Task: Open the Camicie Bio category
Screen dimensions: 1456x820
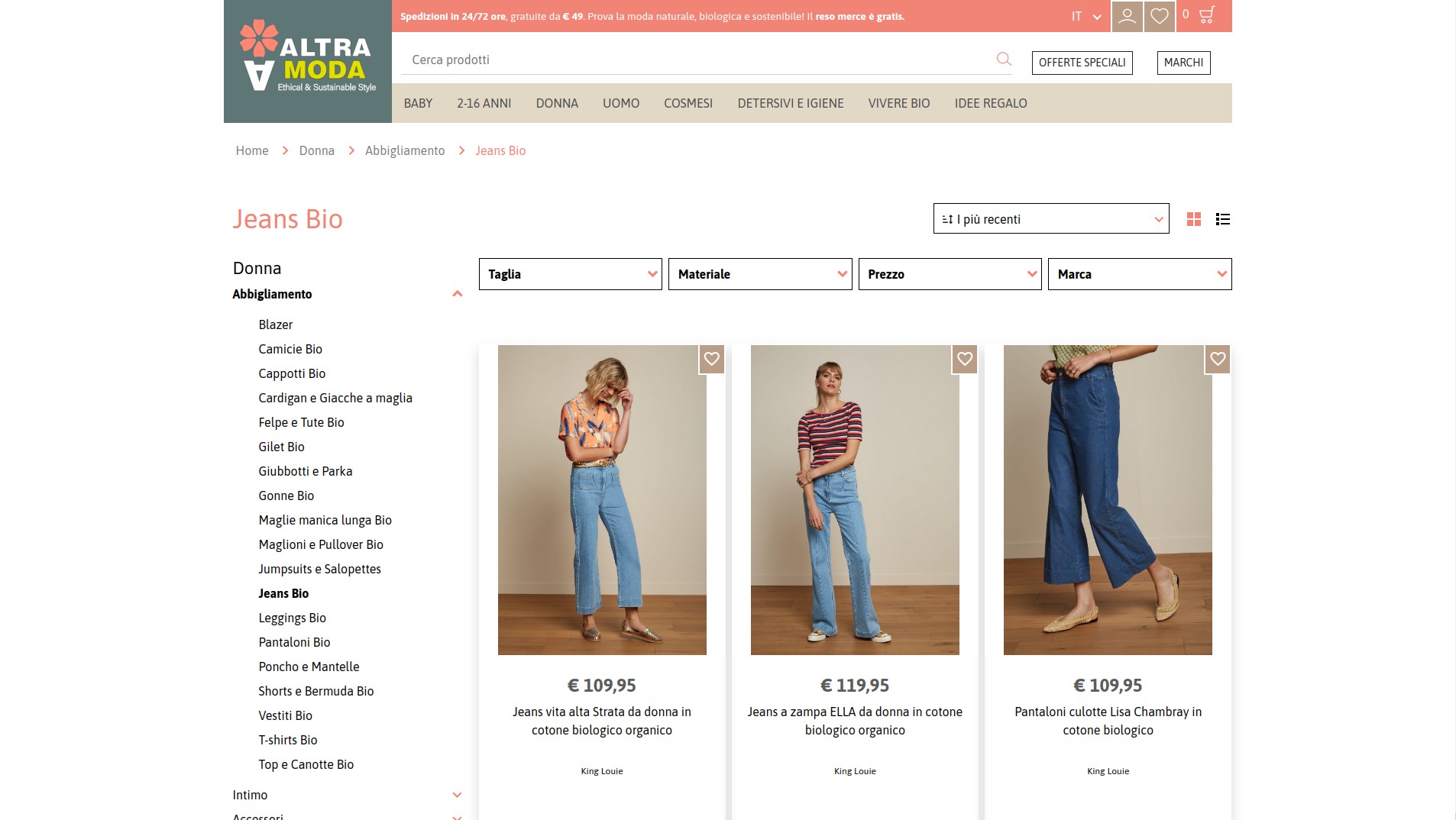Action: (290, 349)
